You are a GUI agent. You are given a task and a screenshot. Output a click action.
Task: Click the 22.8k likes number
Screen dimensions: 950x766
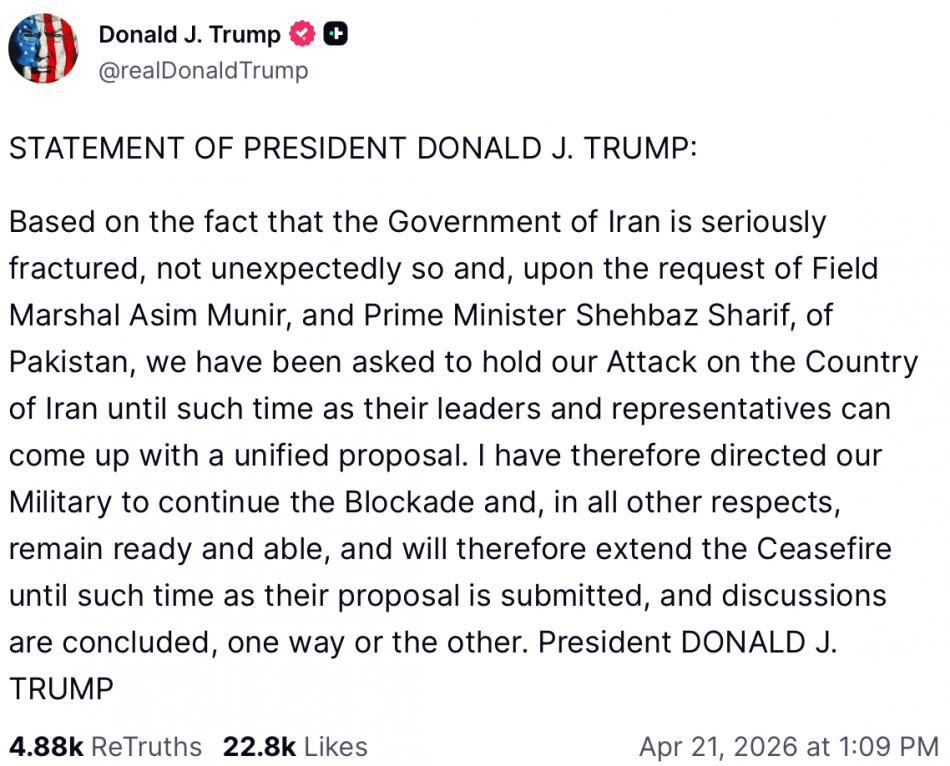(257, 746)
